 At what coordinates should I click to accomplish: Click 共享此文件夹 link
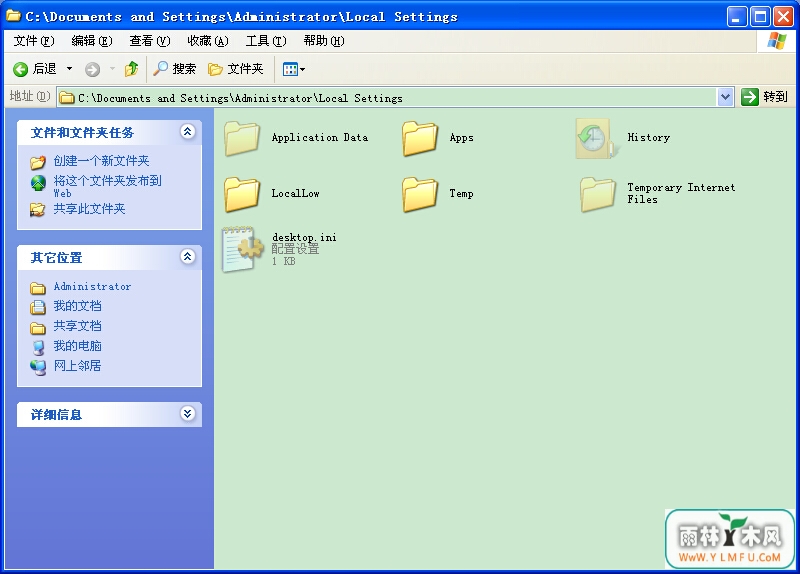tap(89, 209)
